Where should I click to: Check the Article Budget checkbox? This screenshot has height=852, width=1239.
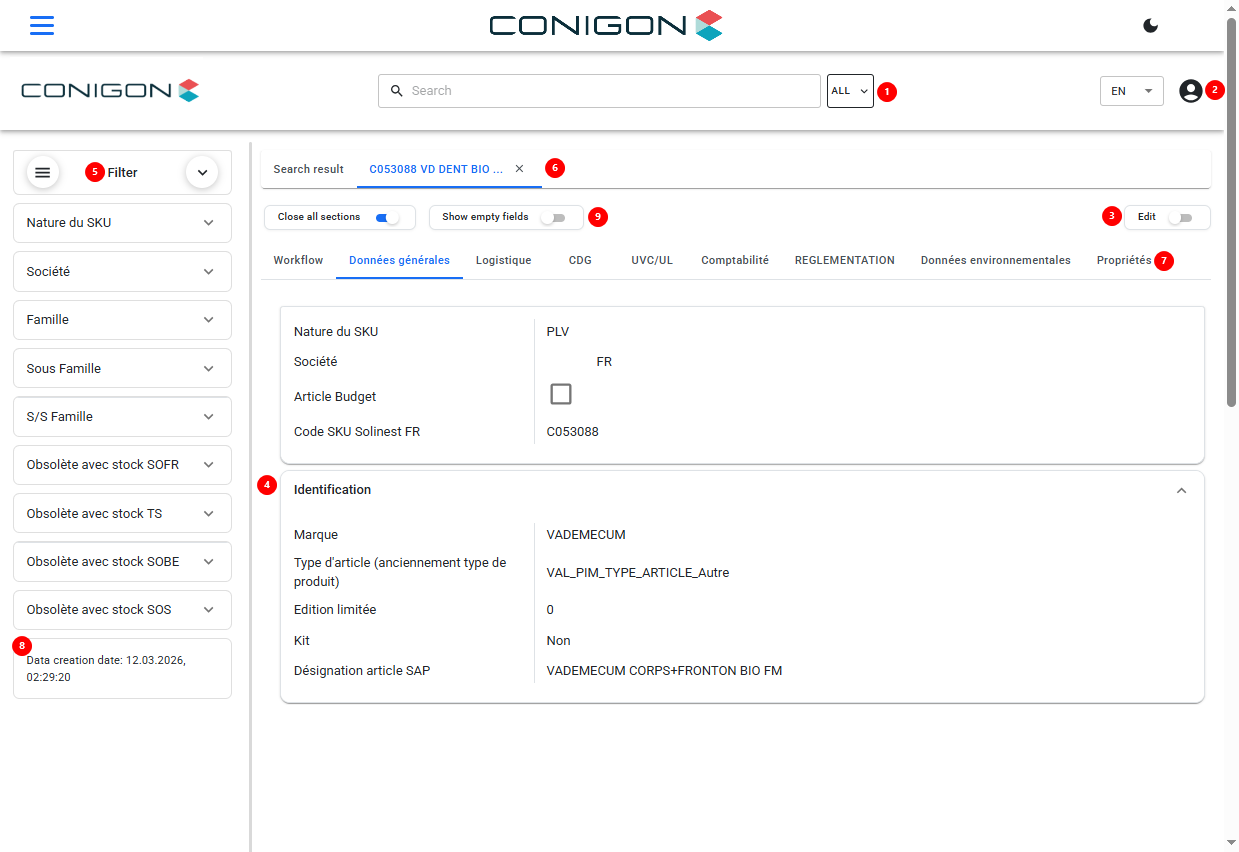click(561, 394)
